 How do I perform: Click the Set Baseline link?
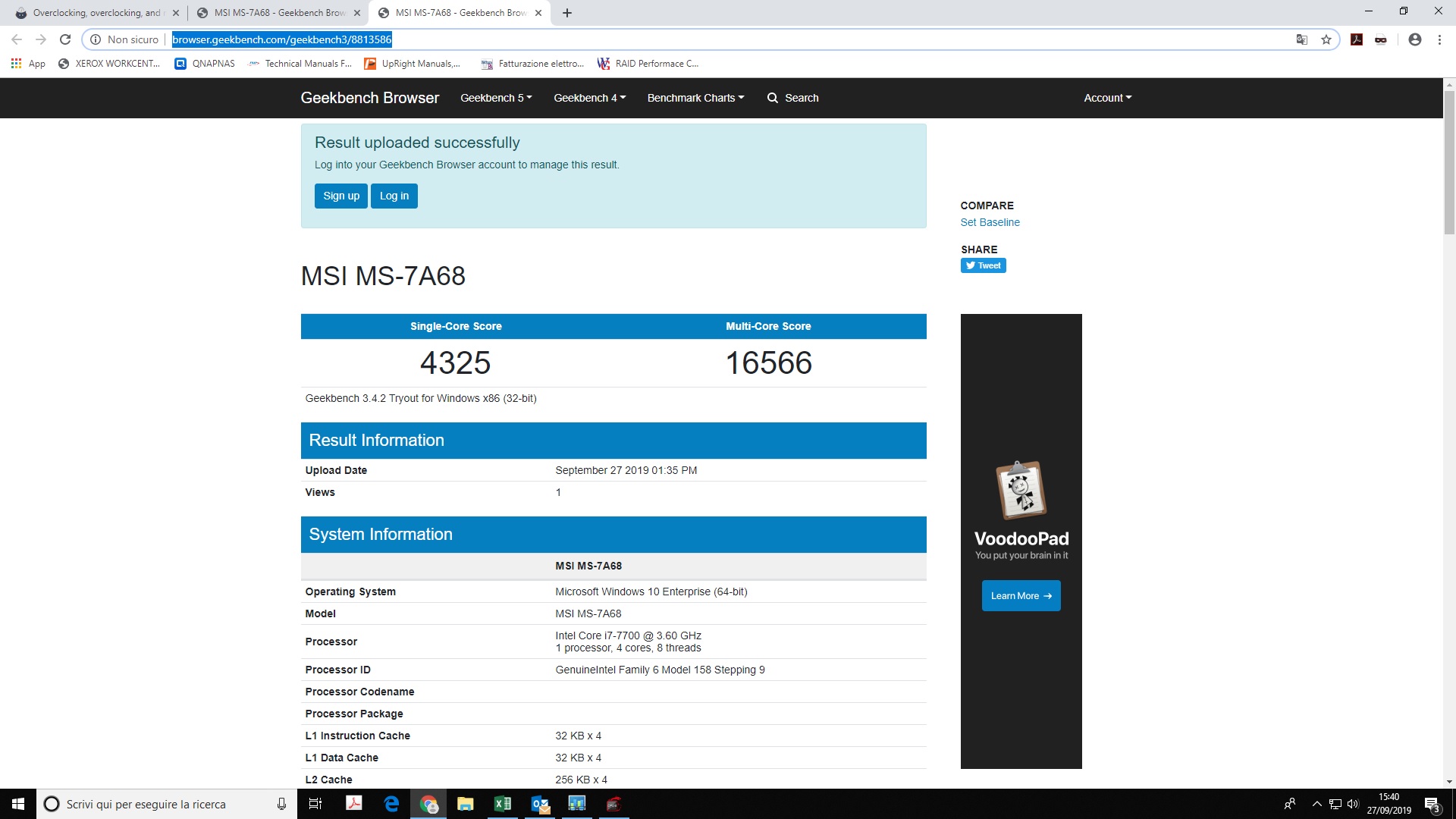point(990,222)
